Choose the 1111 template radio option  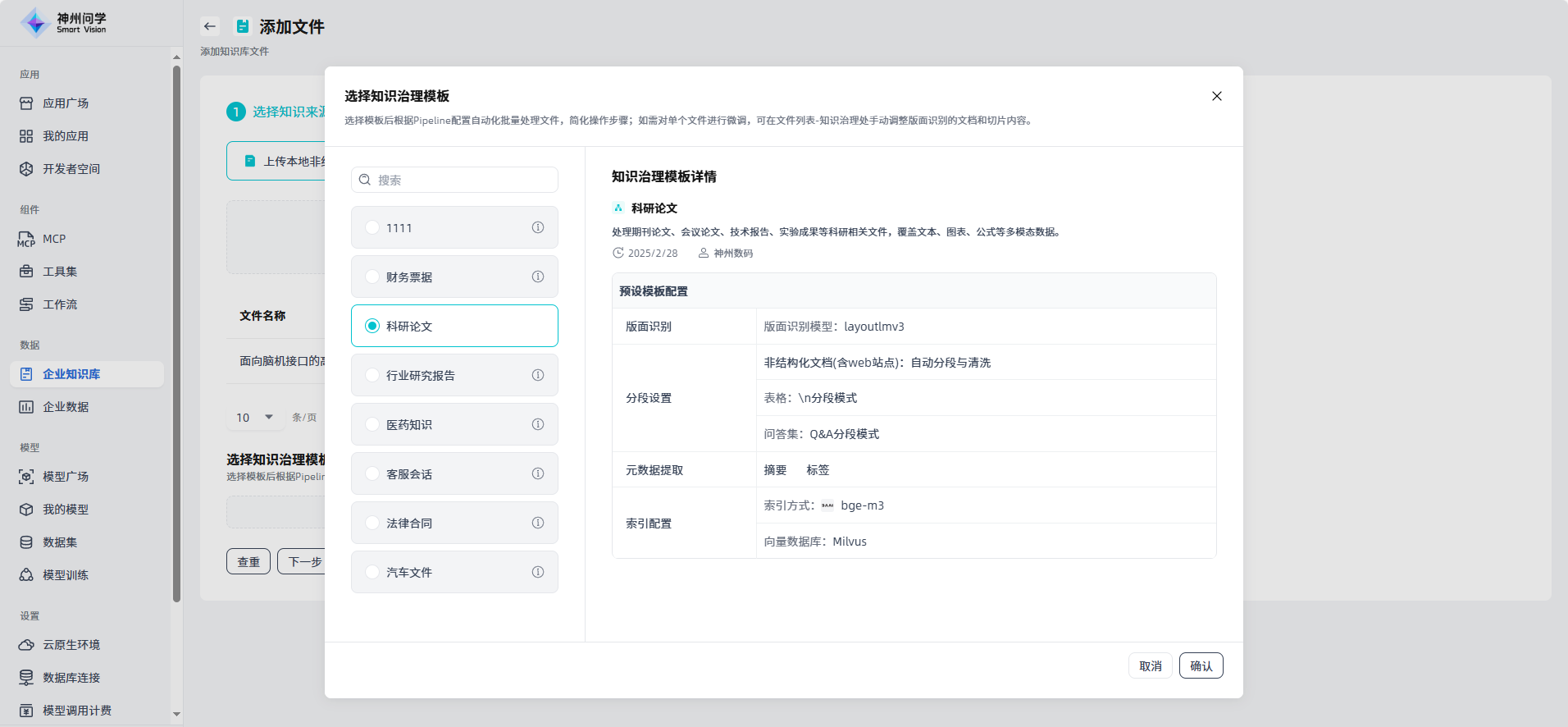click(x=372, y=227)
